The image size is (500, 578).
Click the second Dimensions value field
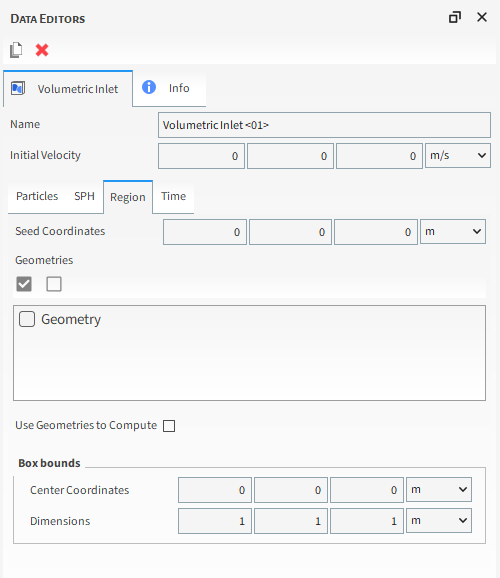coord(291,521)
